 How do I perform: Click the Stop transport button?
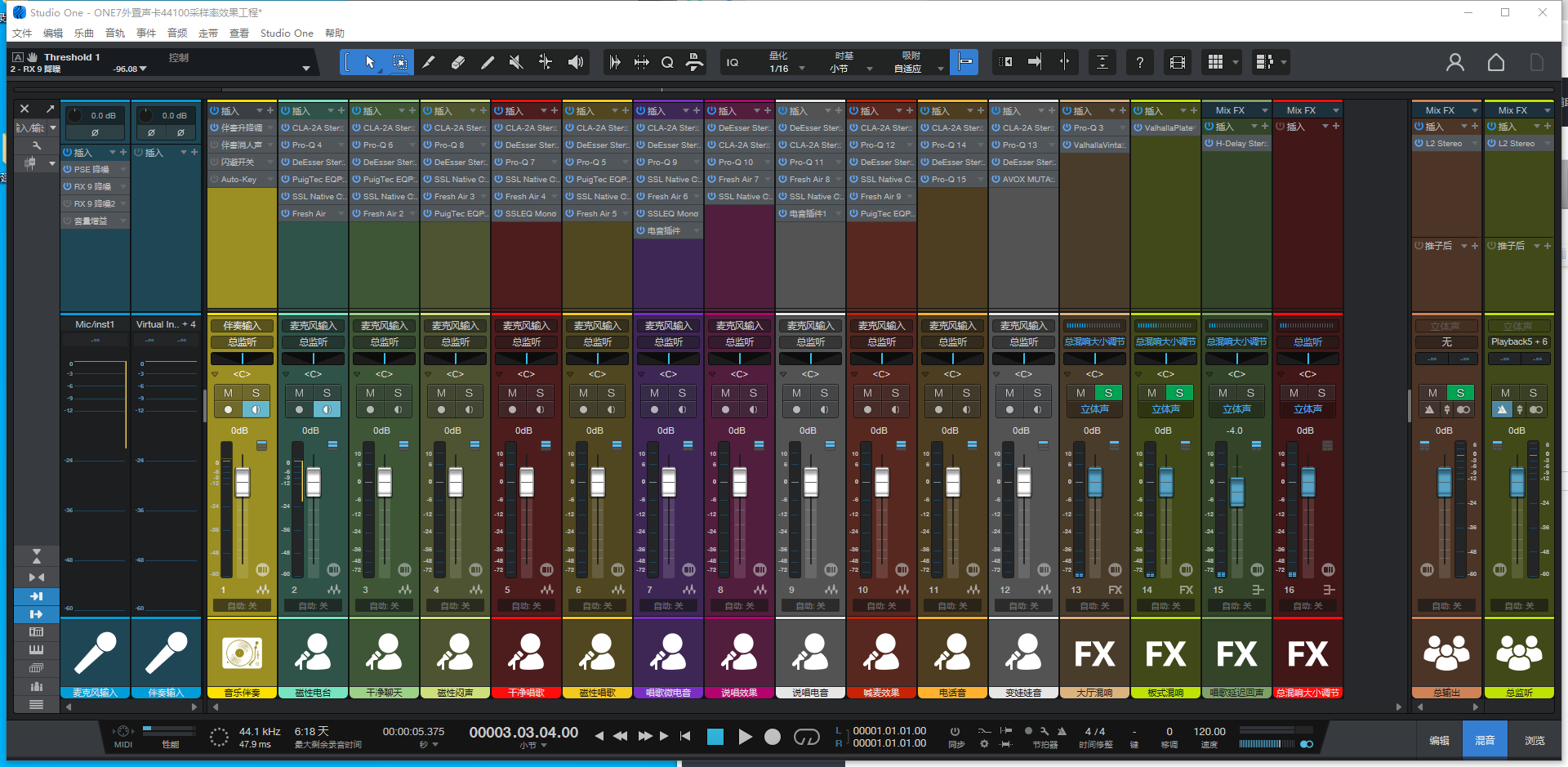click(x=715, y=737)
